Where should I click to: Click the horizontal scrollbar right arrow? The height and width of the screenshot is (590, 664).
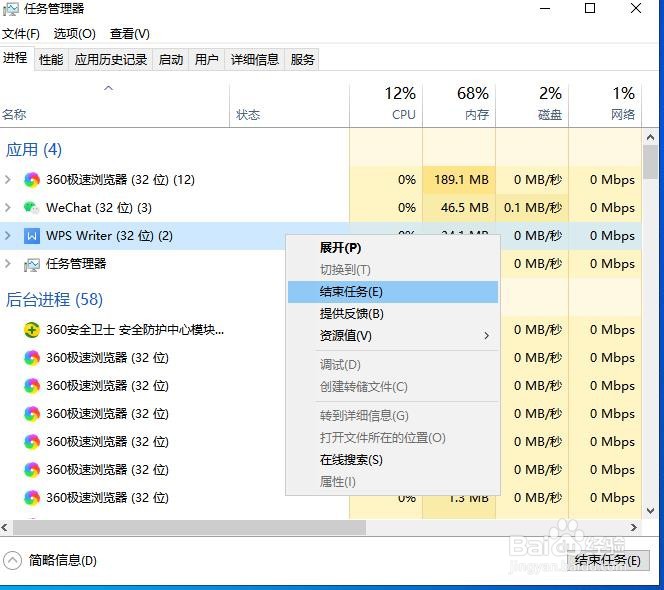(x=634, y=528)
